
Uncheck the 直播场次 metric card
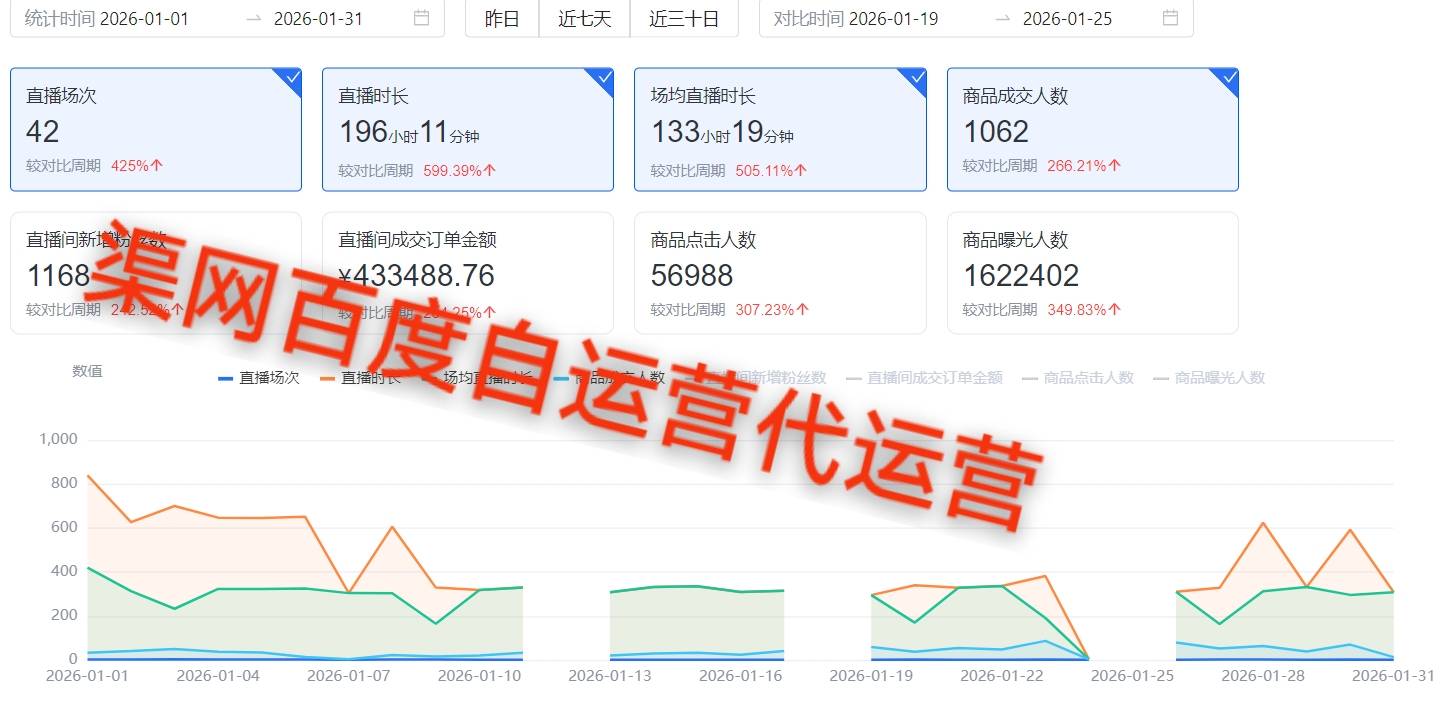(x=155, y=129)
